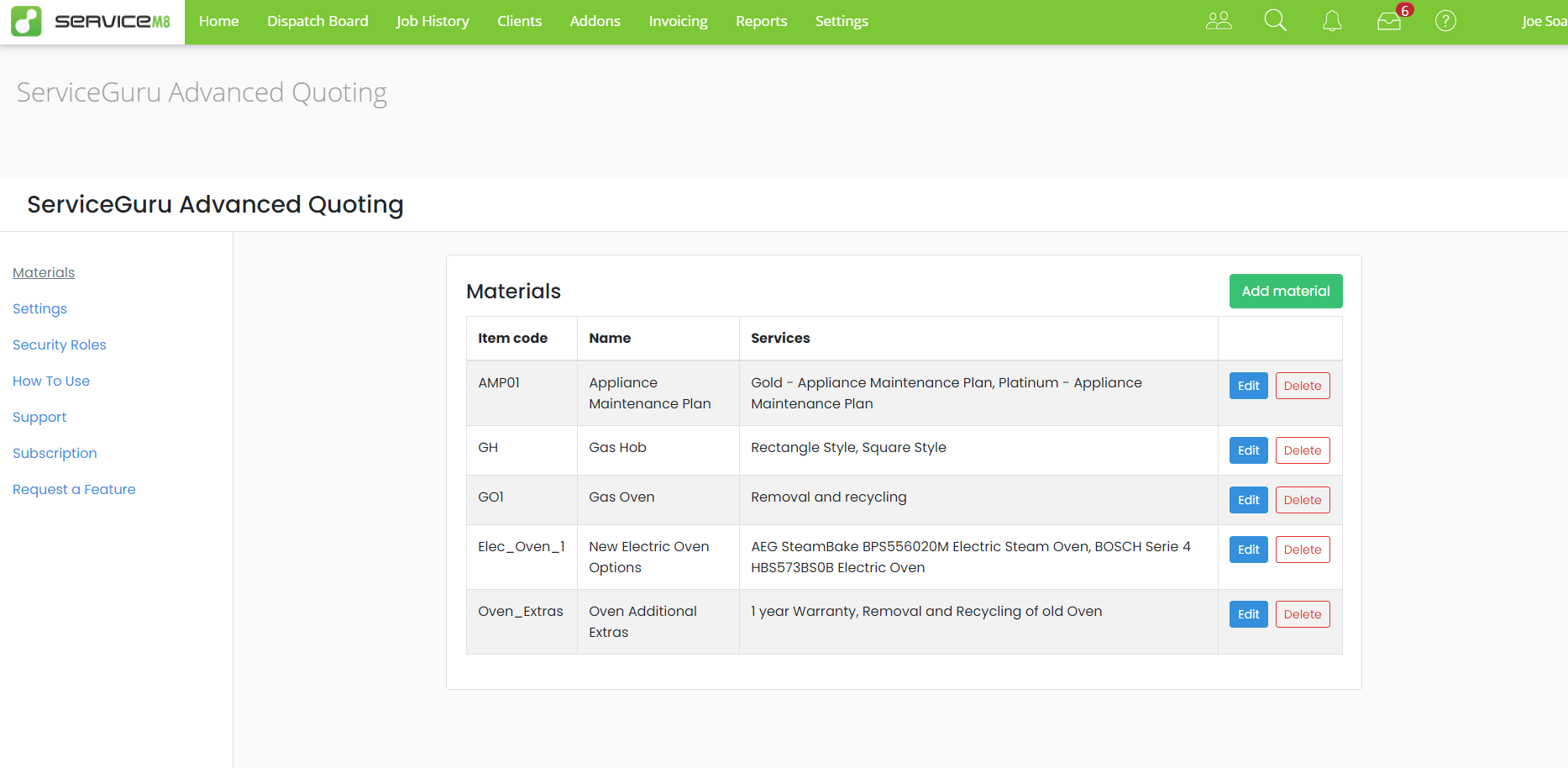Open the notifications bell icon
The height and width of the screenshot is (768, 1568).
(x=1332, y=21)
